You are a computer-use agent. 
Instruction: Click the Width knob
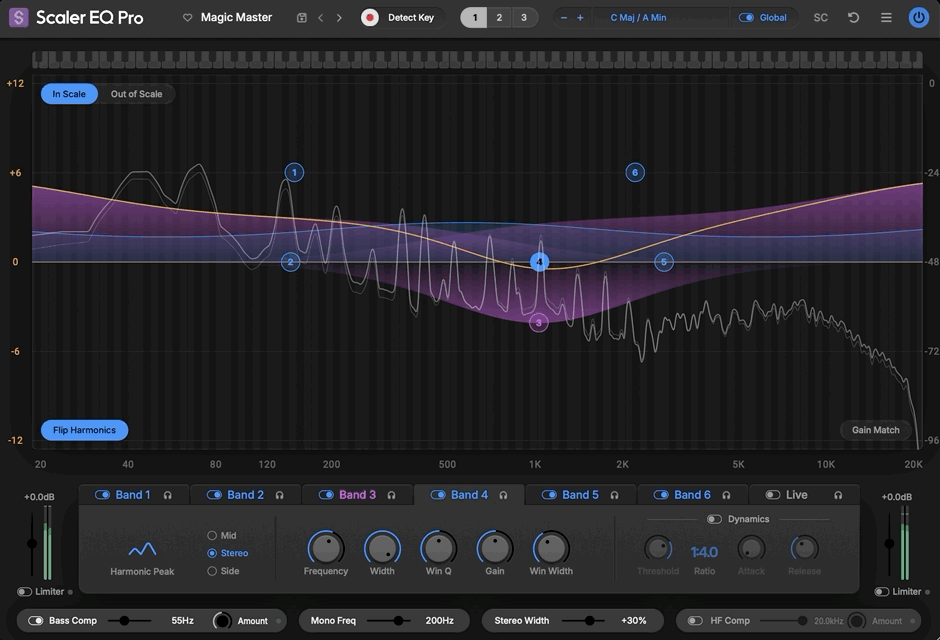point(382,548)
